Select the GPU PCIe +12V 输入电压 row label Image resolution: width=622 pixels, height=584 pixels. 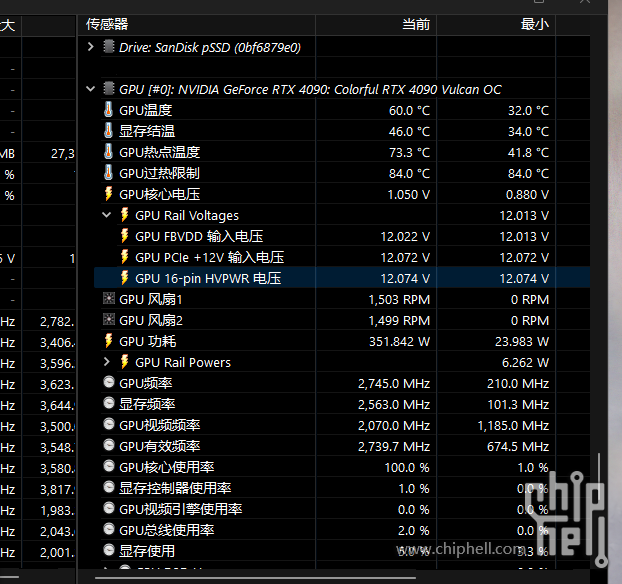(x=209, y=257)
